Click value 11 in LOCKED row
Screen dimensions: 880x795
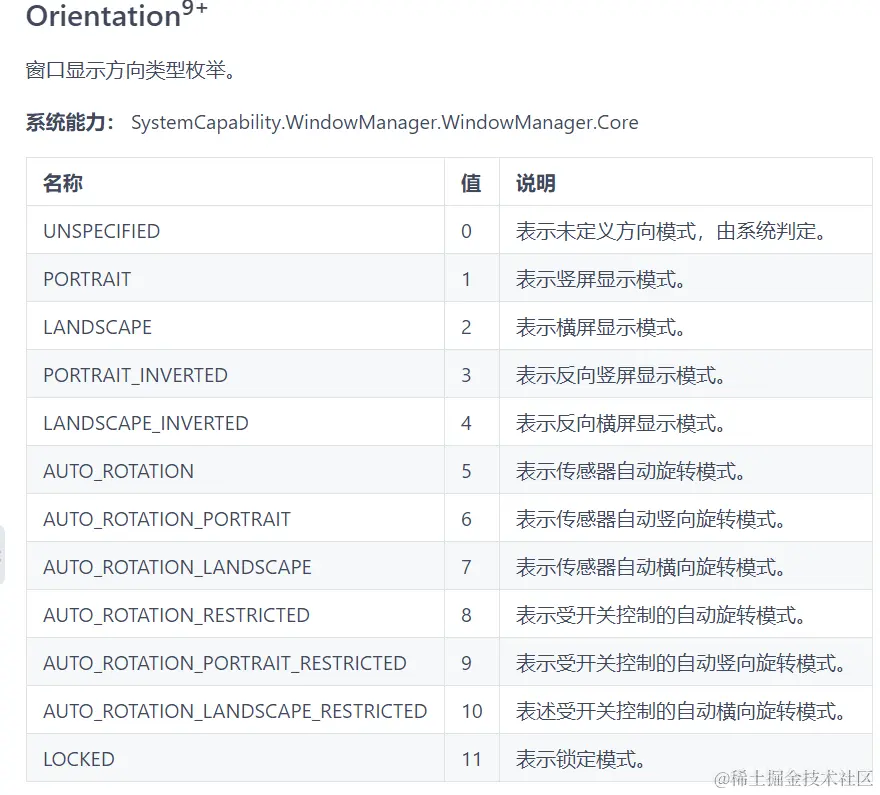472,760
